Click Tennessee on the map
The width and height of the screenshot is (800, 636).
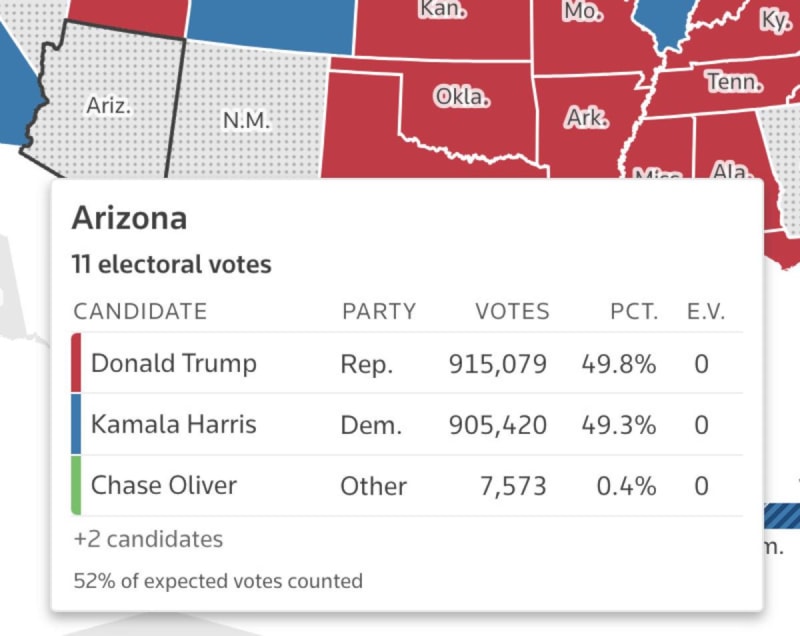coord(732,81)
